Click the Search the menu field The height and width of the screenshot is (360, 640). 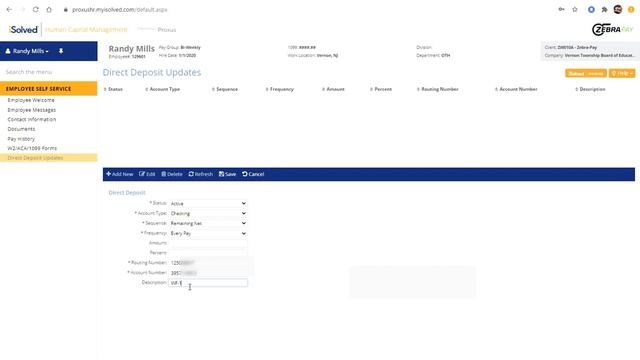pos(49,72)
